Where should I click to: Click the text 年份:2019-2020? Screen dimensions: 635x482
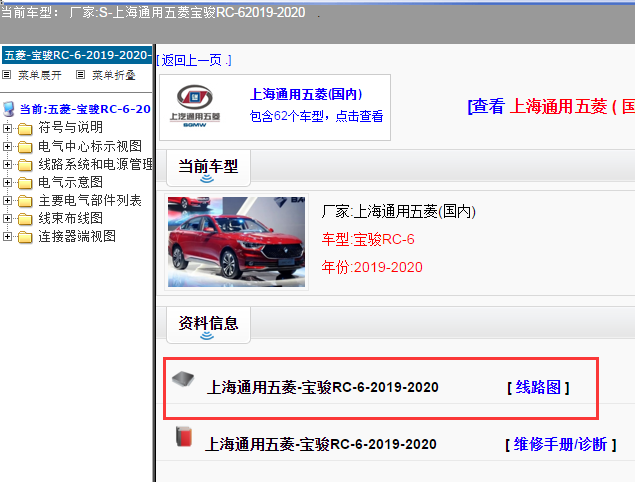tap(372, 267)
